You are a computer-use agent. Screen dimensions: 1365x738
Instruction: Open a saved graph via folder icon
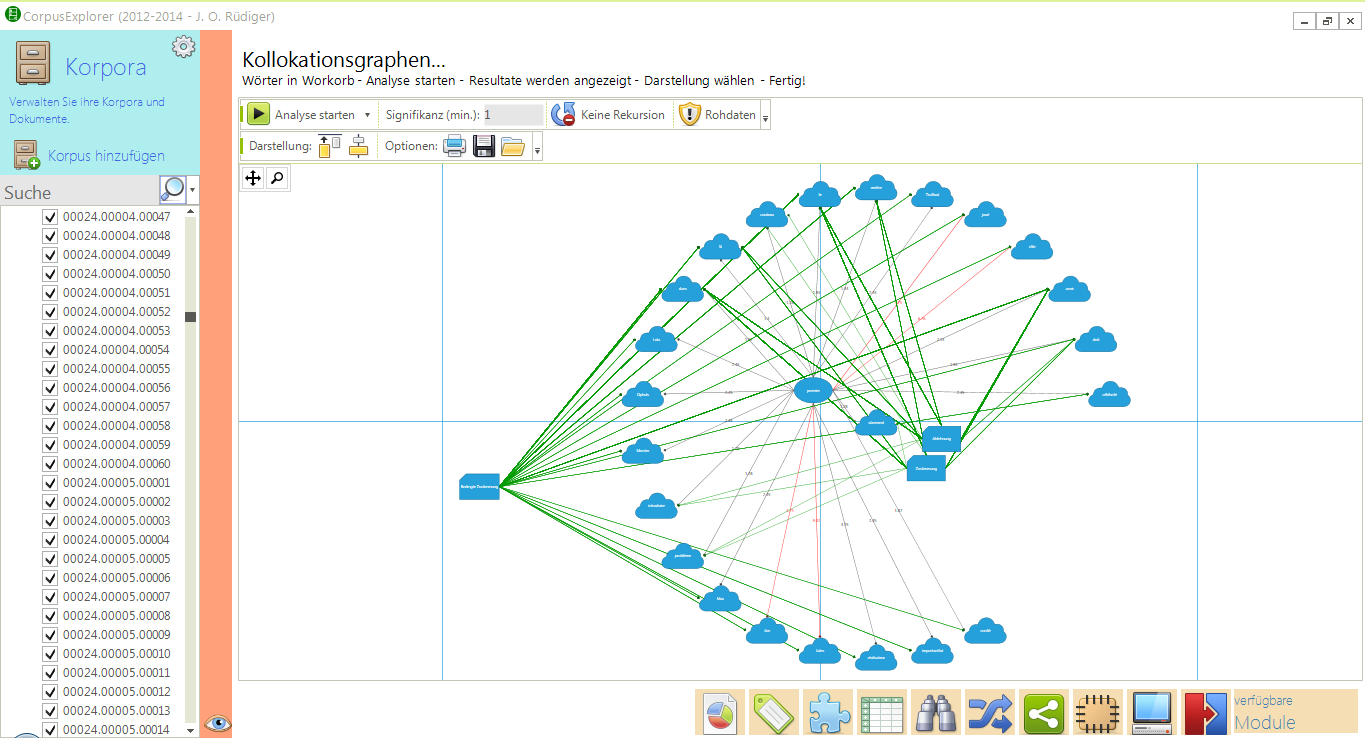(x=513, y=147)
